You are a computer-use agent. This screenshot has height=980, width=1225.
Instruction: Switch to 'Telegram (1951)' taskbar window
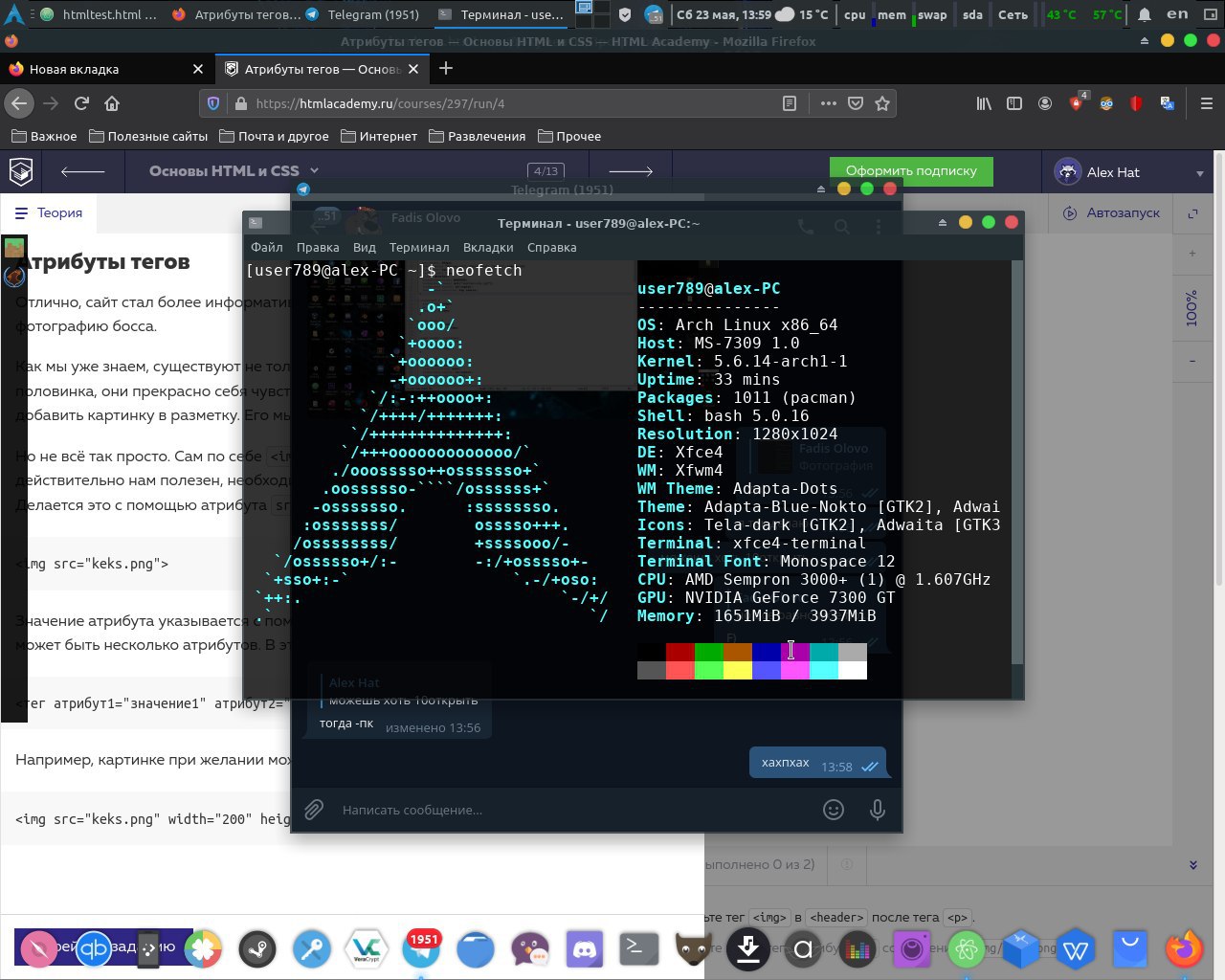click(x=364, y=14)
